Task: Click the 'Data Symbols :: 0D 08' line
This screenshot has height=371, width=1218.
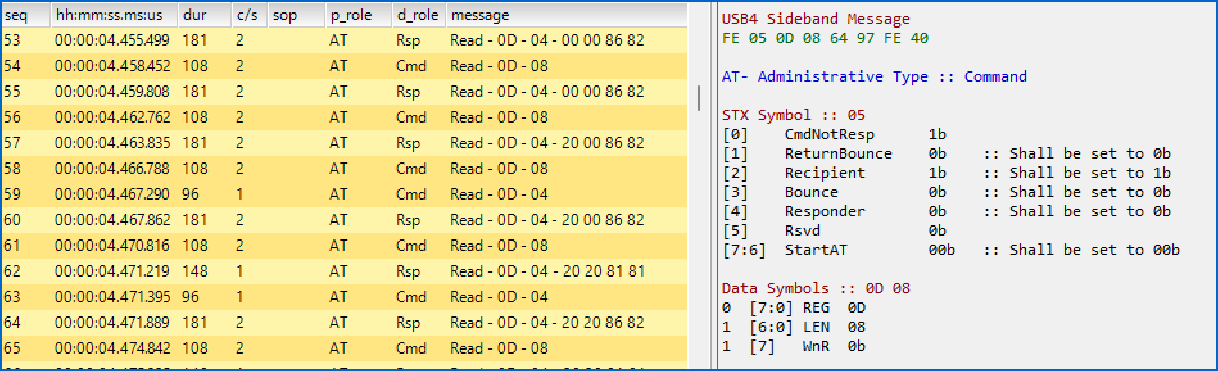Action: point(816,288)
